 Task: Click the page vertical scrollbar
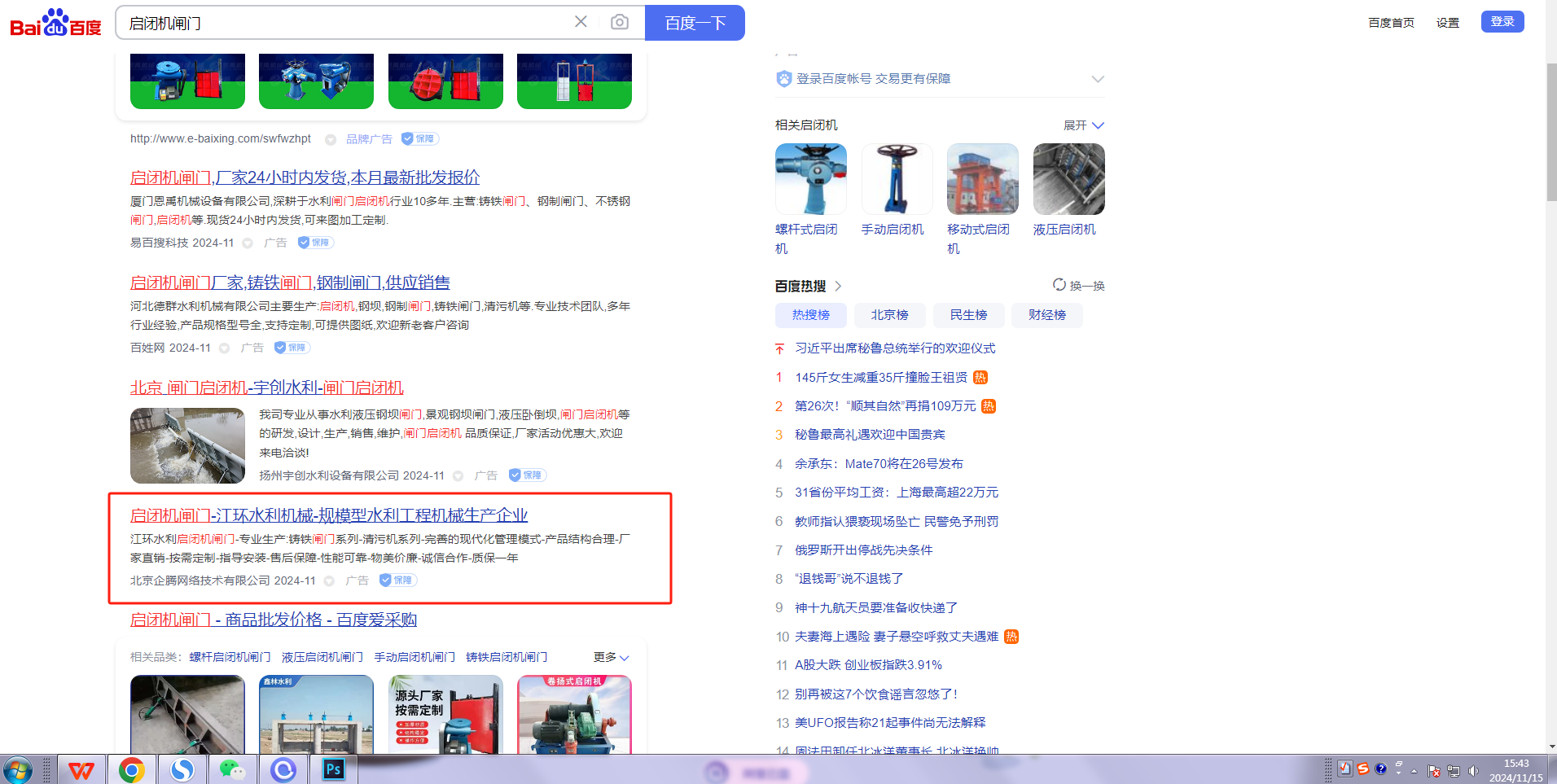pos(1551,131)
